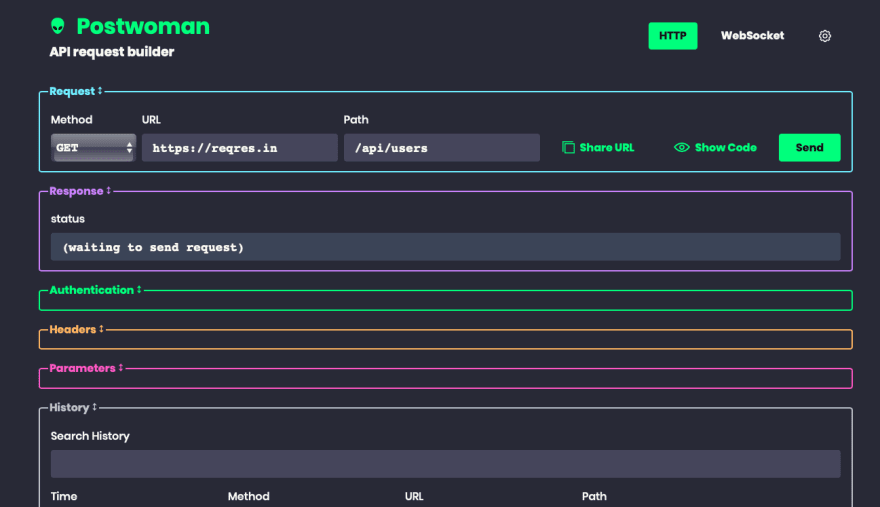
Task: Click the 'API request builder' subtitle
Action: (x=112, y=52)
